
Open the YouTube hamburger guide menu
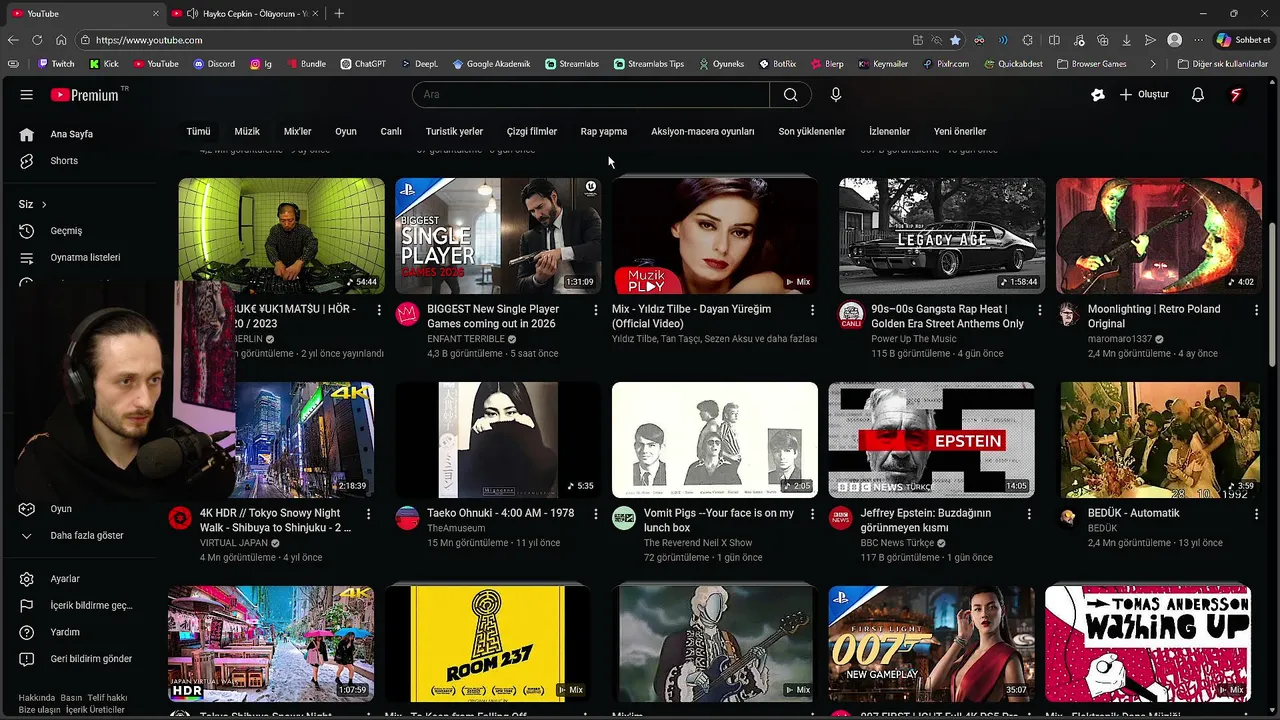27,95
